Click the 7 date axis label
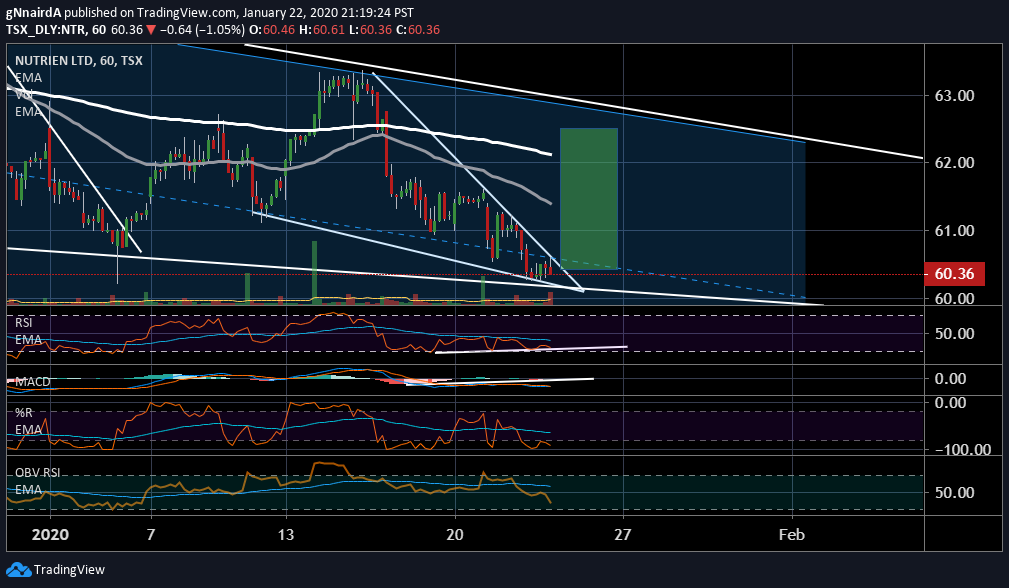Screen dimensions: 1009x588 click(151, 535)
